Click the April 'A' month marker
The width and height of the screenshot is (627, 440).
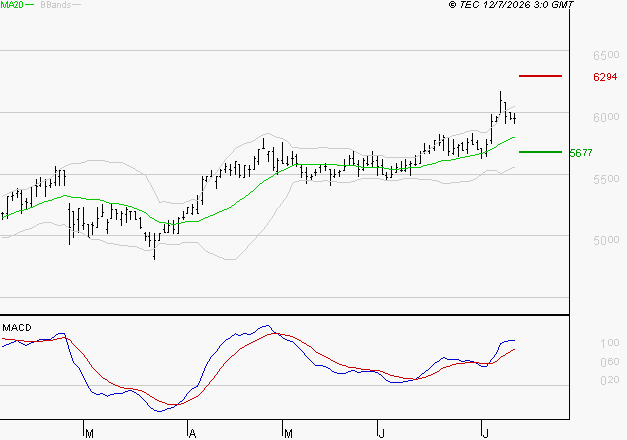point(192,433)
